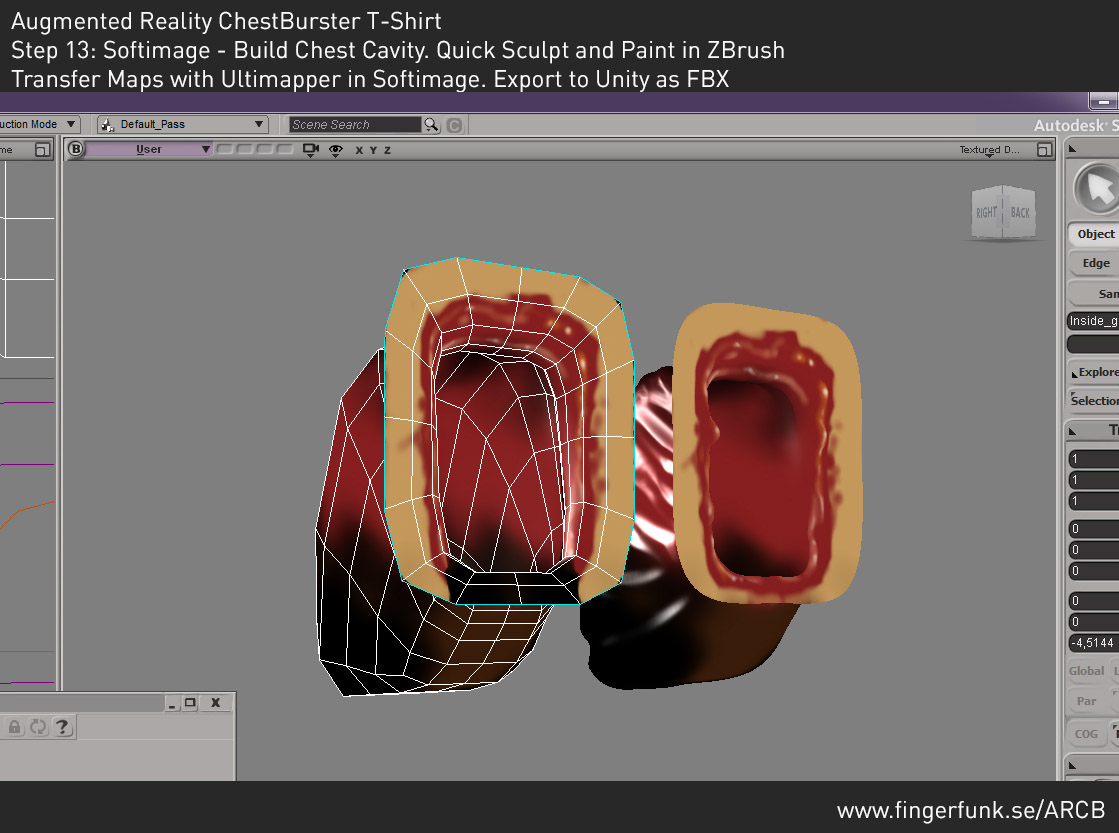
Task: Click the BACK face of the view cube
Action: 1020,212
